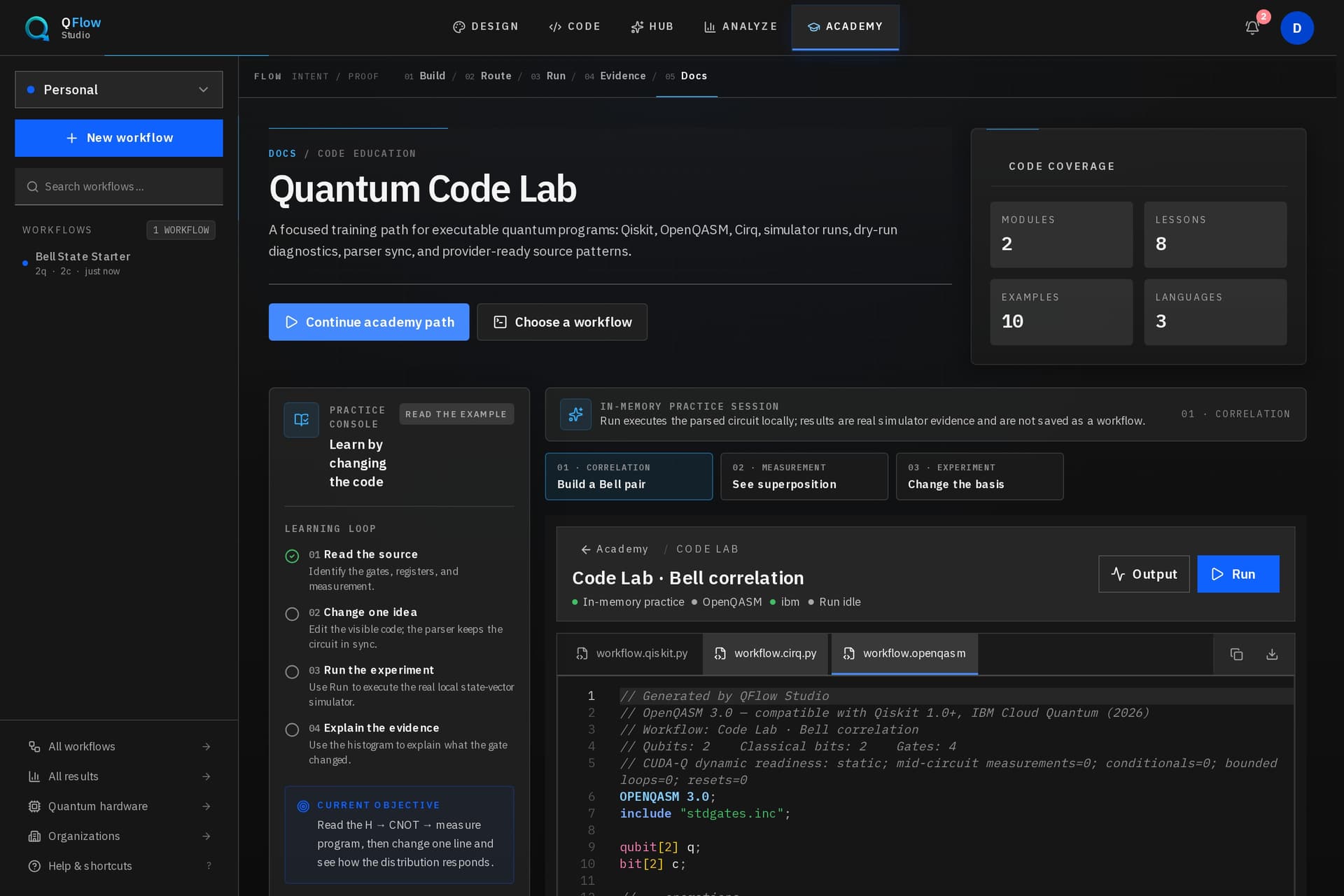Screen dimensions: 1344x896
Task: Click the 1 WORKFLOW count badge
Action: point(181,230)
